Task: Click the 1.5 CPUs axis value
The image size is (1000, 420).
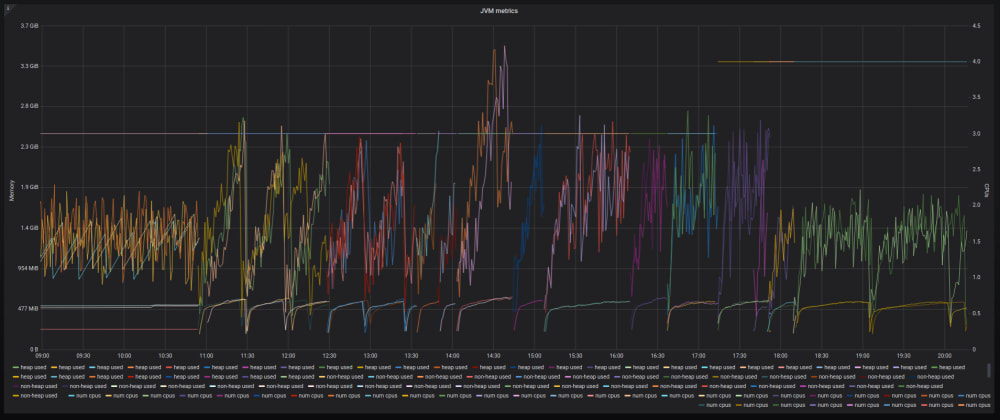Action: coord(976,242)
